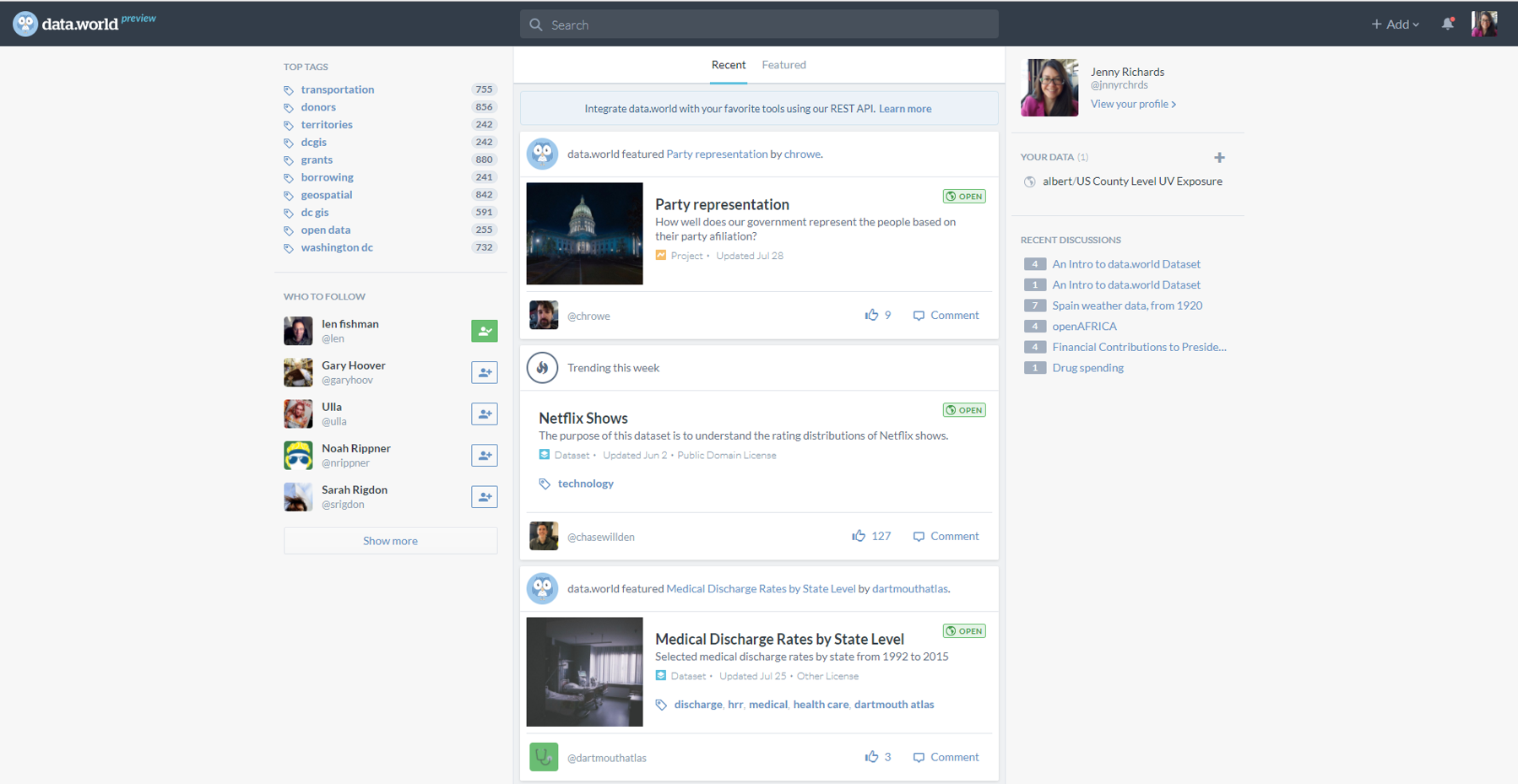Click len fishman's avatar
Screen dimensions: 1518x784
click(298, 331)
